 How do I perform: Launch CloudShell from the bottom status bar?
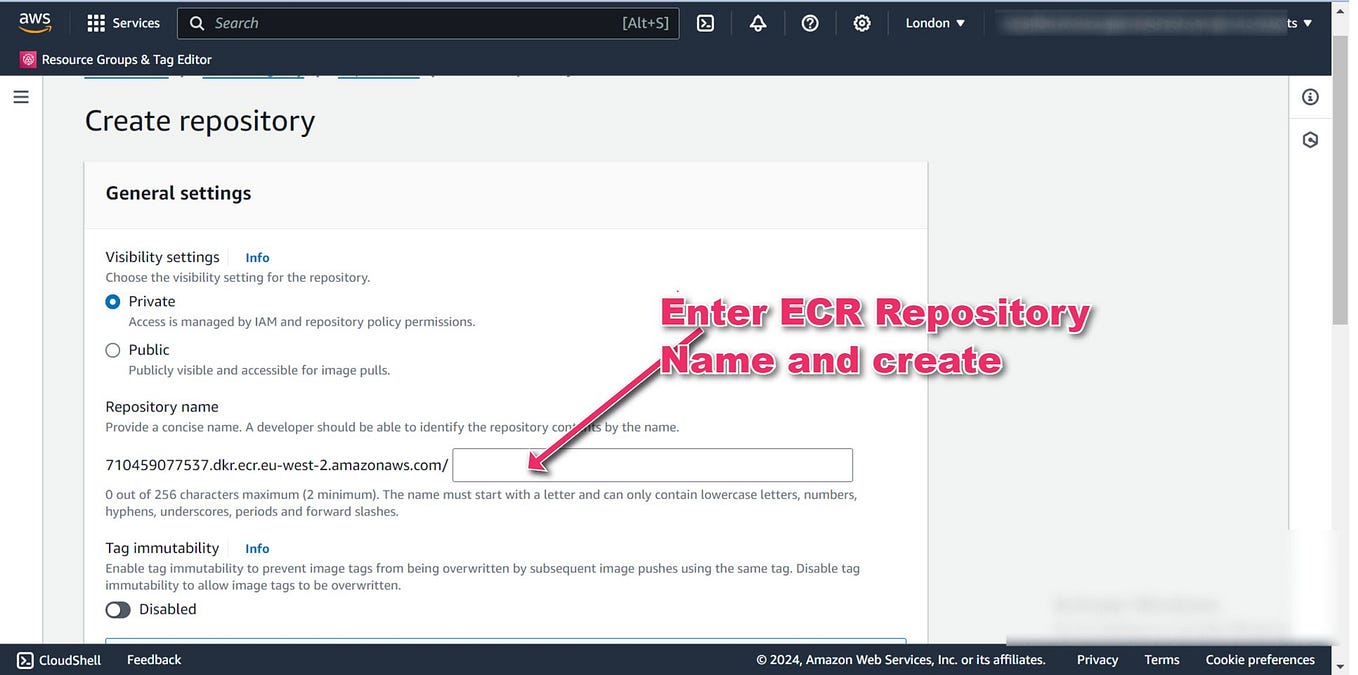57,659
